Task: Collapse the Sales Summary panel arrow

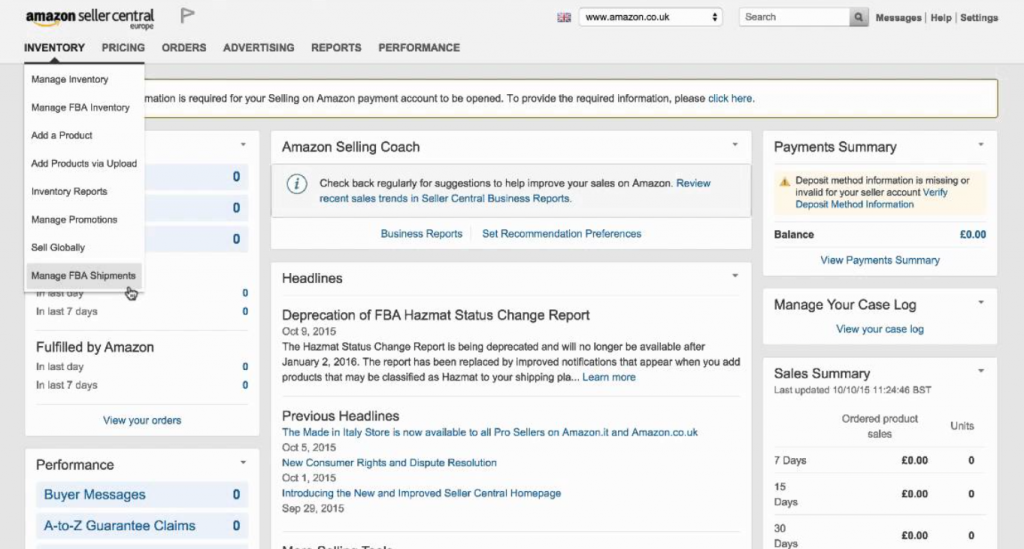Action: [x=981, y=371]
